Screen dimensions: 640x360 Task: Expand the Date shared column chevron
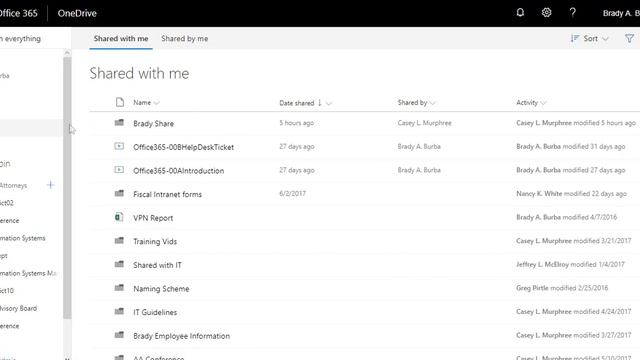pyautogui.click(x=329, y=103)
